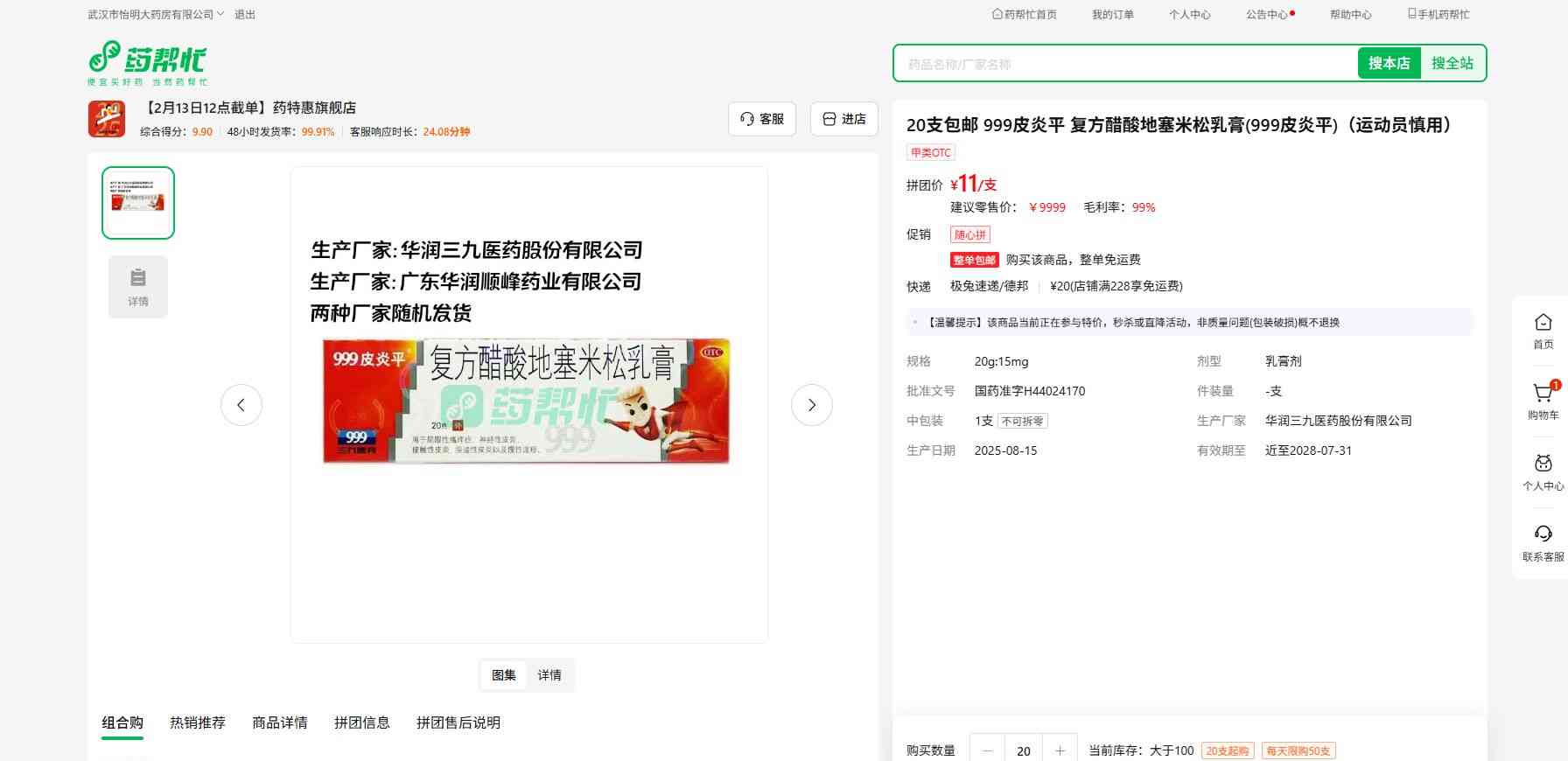This screenshot has width=1568, height=761.
Task: Show the previous product image arrow
Action: tap(241, 405)
